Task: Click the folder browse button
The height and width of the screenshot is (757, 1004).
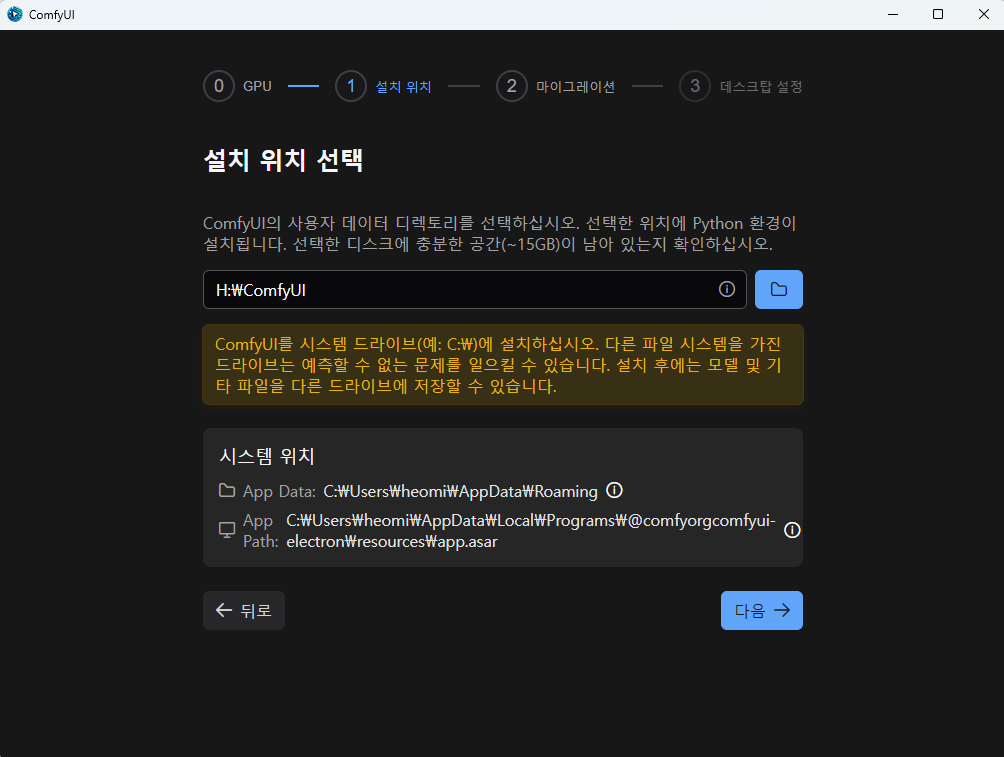Action: click(x=779, y=289)
